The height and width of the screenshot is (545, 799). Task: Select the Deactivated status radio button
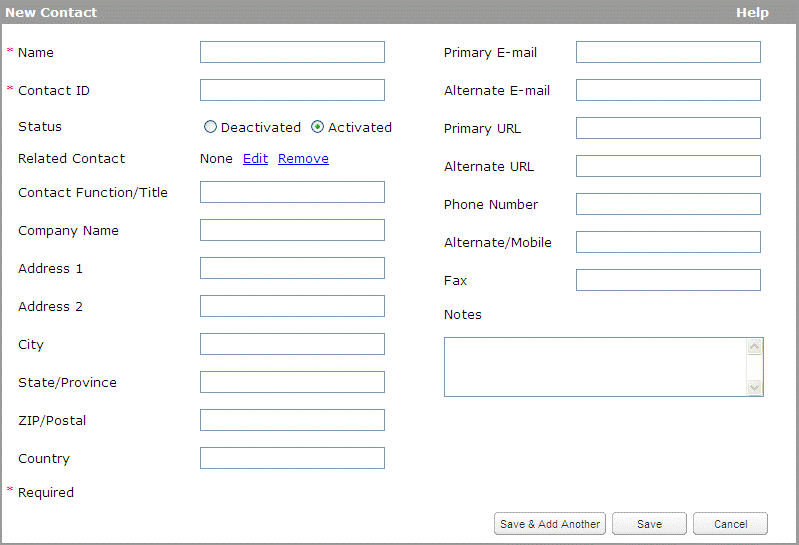tap(210, 127)
